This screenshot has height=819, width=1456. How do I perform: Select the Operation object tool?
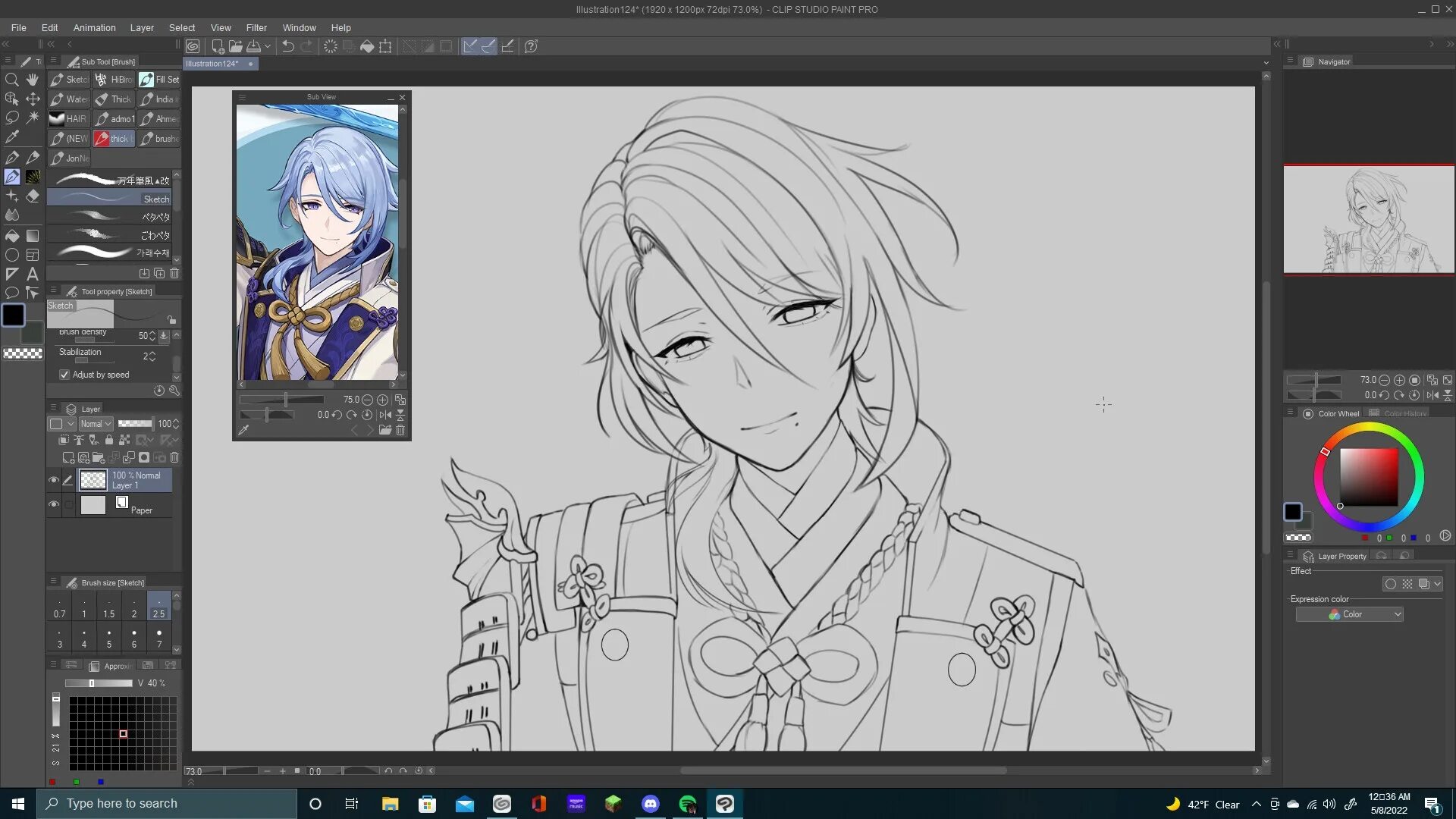coord(12,99)
